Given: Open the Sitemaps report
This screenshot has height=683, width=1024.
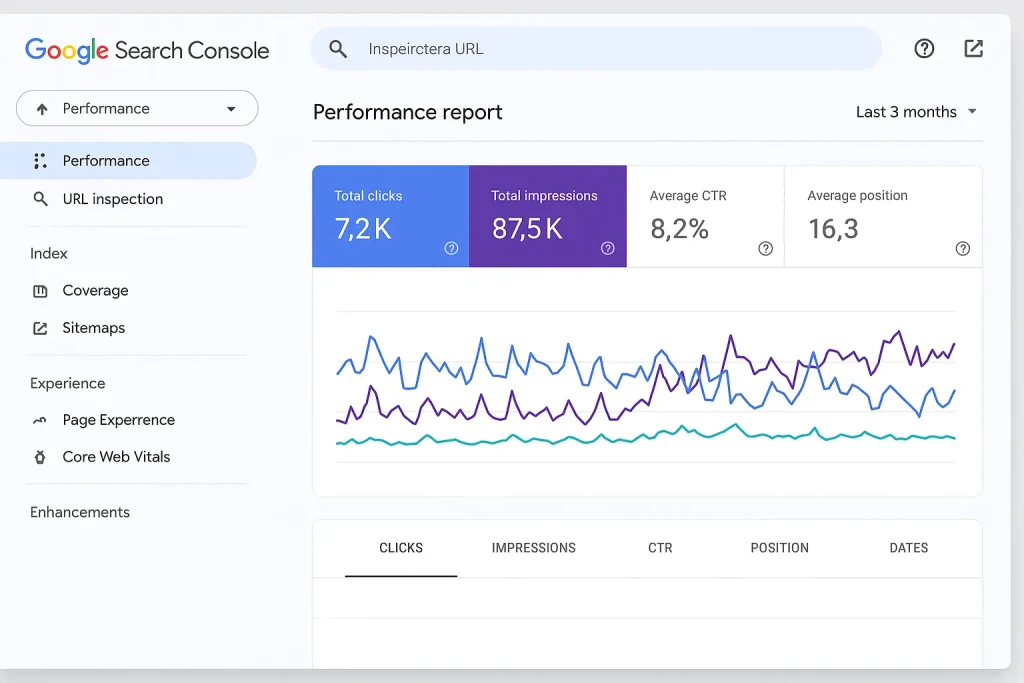Looking at the screenshot, I should 94,327.
